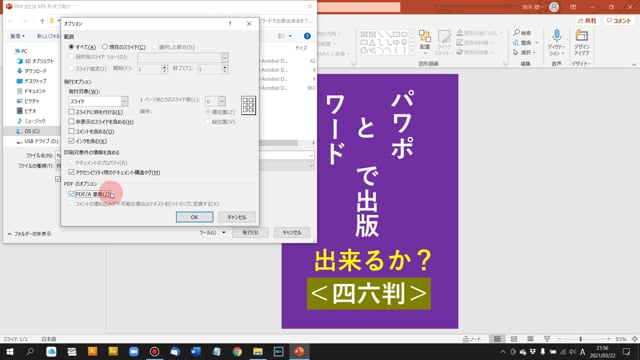Enable スライドに枠を付ける checkbox
The width and height of the screenshot is (640, 360).
pos(71,111)
